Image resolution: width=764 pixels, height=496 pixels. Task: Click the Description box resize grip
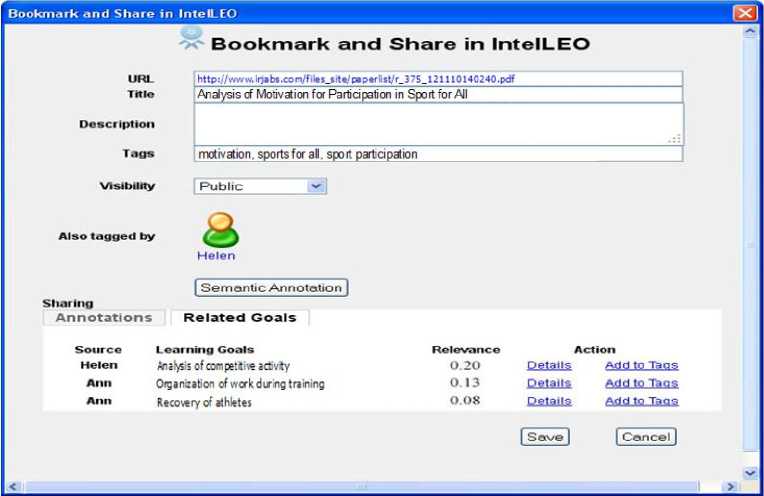[x=675, y=139]
